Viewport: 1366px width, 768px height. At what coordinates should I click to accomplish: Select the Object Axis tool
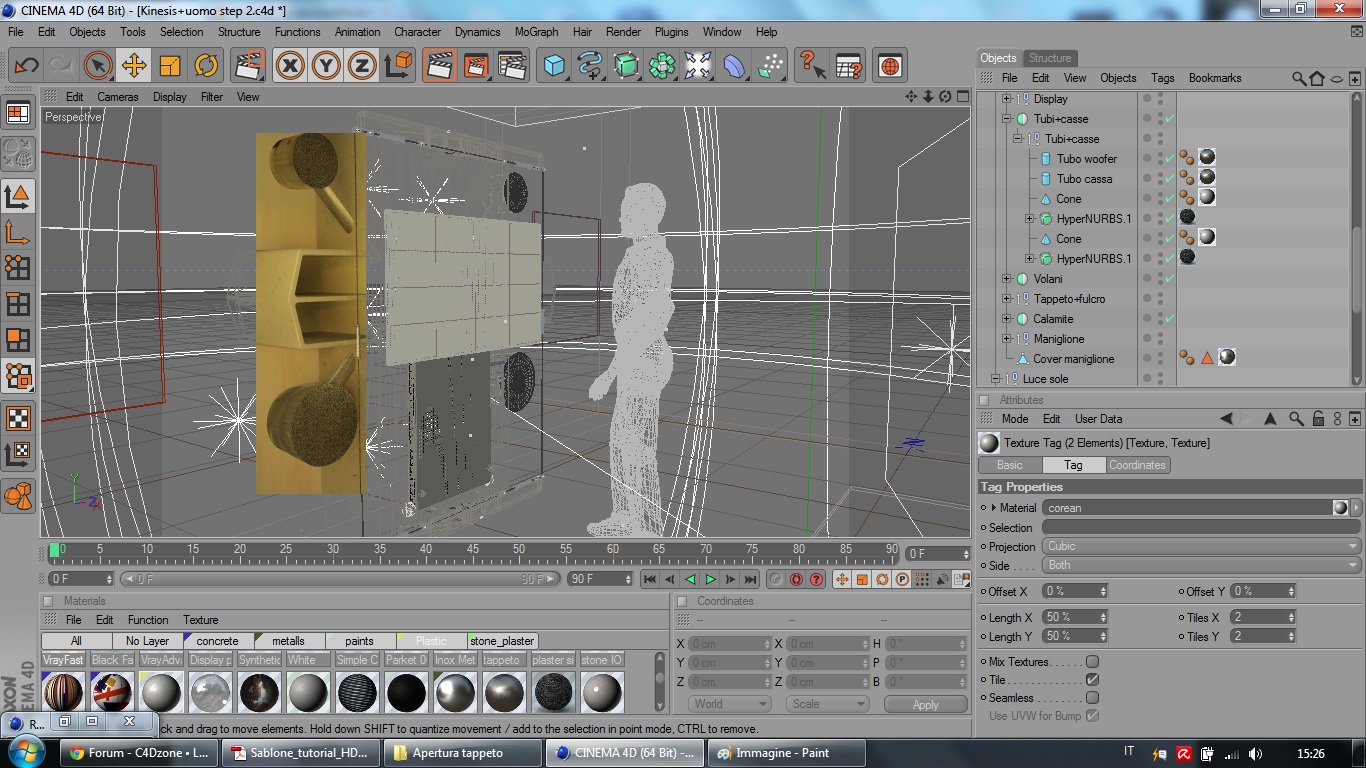coord(18,232)
